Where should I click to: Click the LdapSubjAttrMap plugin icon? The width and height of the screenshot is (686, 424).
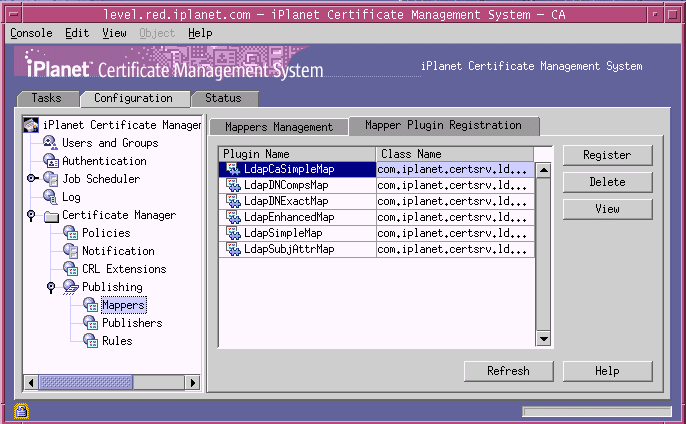tap(233, 249)
